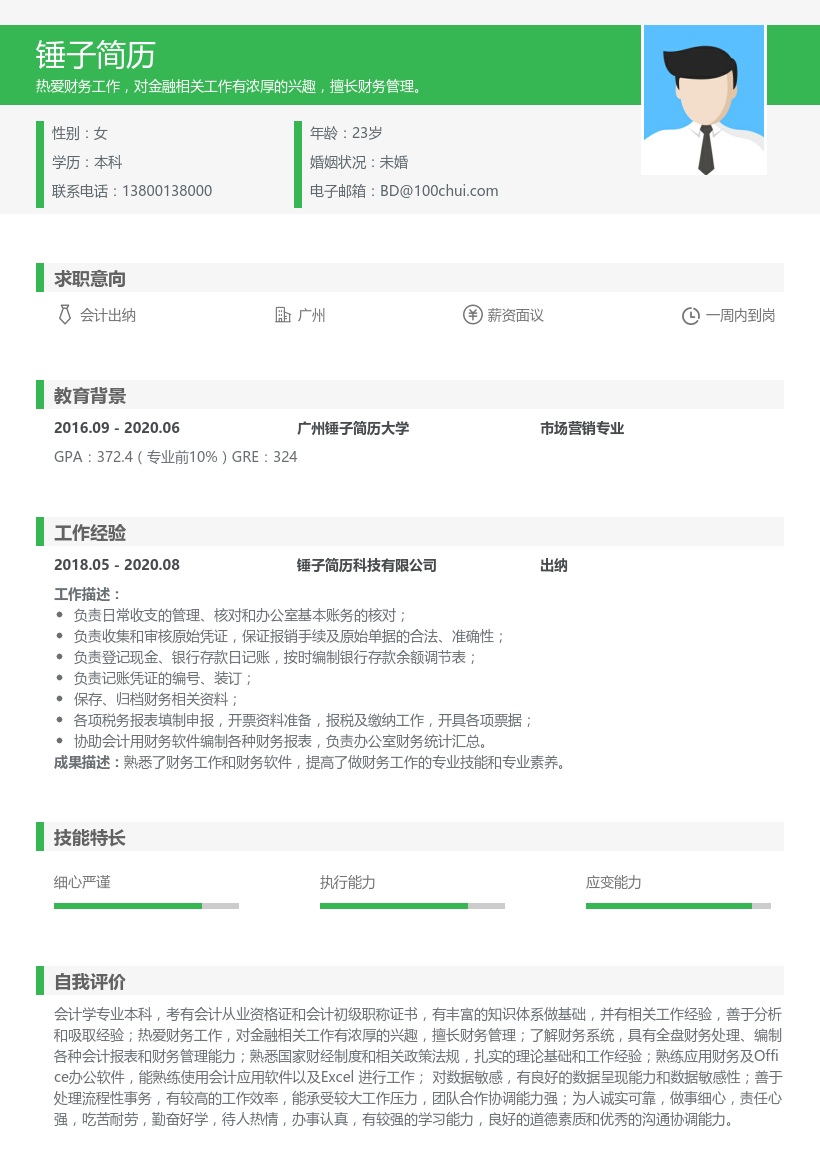Select the job position icon beside 会计出纳

64,315
